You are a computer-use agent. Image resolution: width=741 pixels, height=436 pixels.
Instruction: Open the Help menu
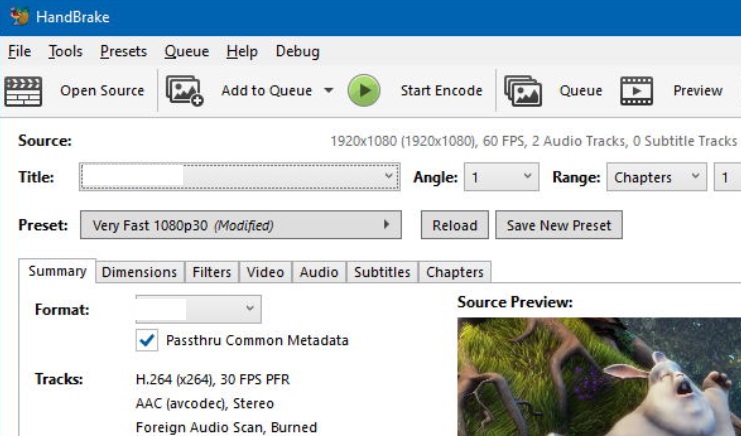(242, 51)
